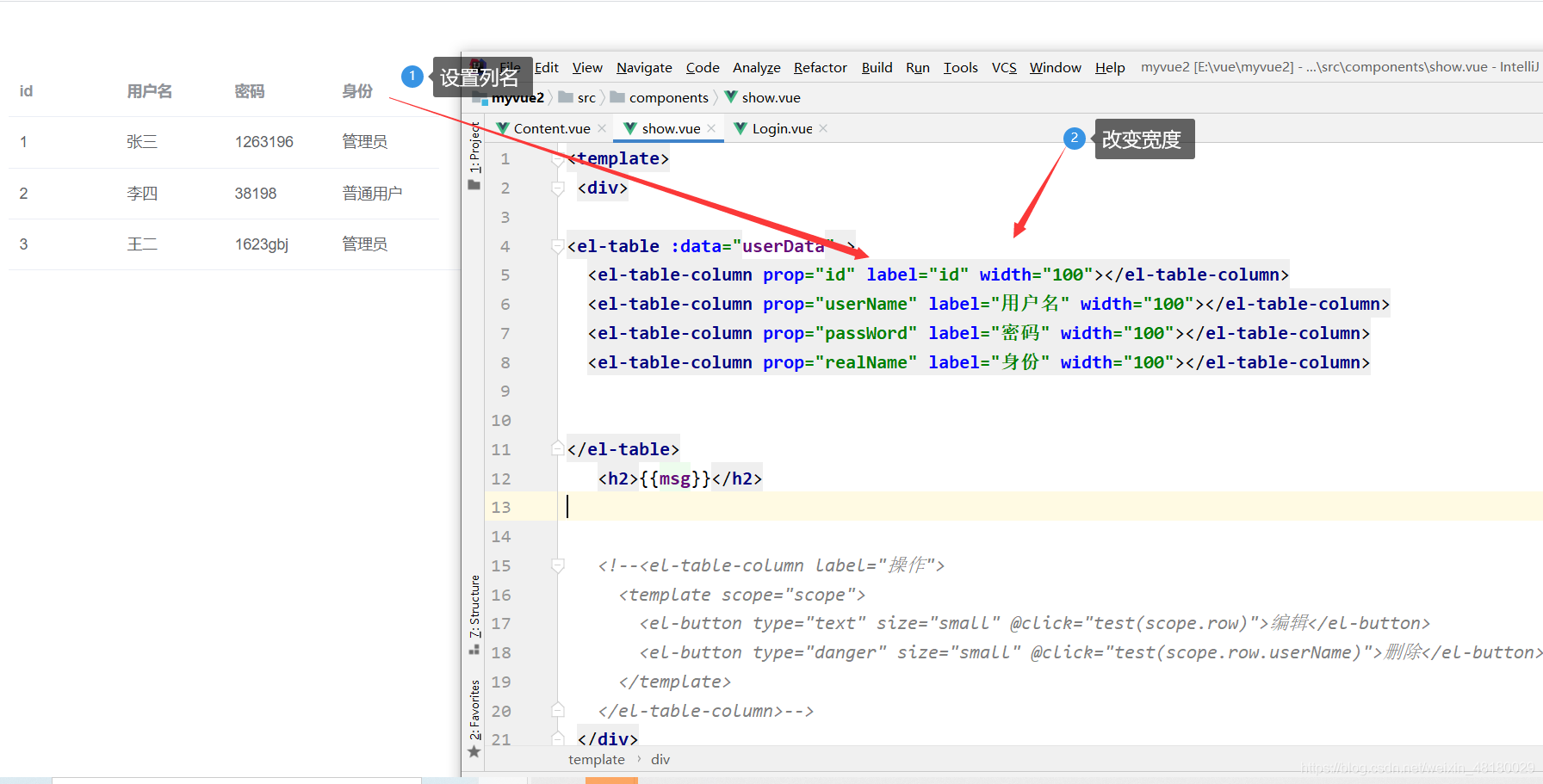Click the 身份 column header
Image resolution: width=1543 pixels, height=784 pixels.
[357, 91]
